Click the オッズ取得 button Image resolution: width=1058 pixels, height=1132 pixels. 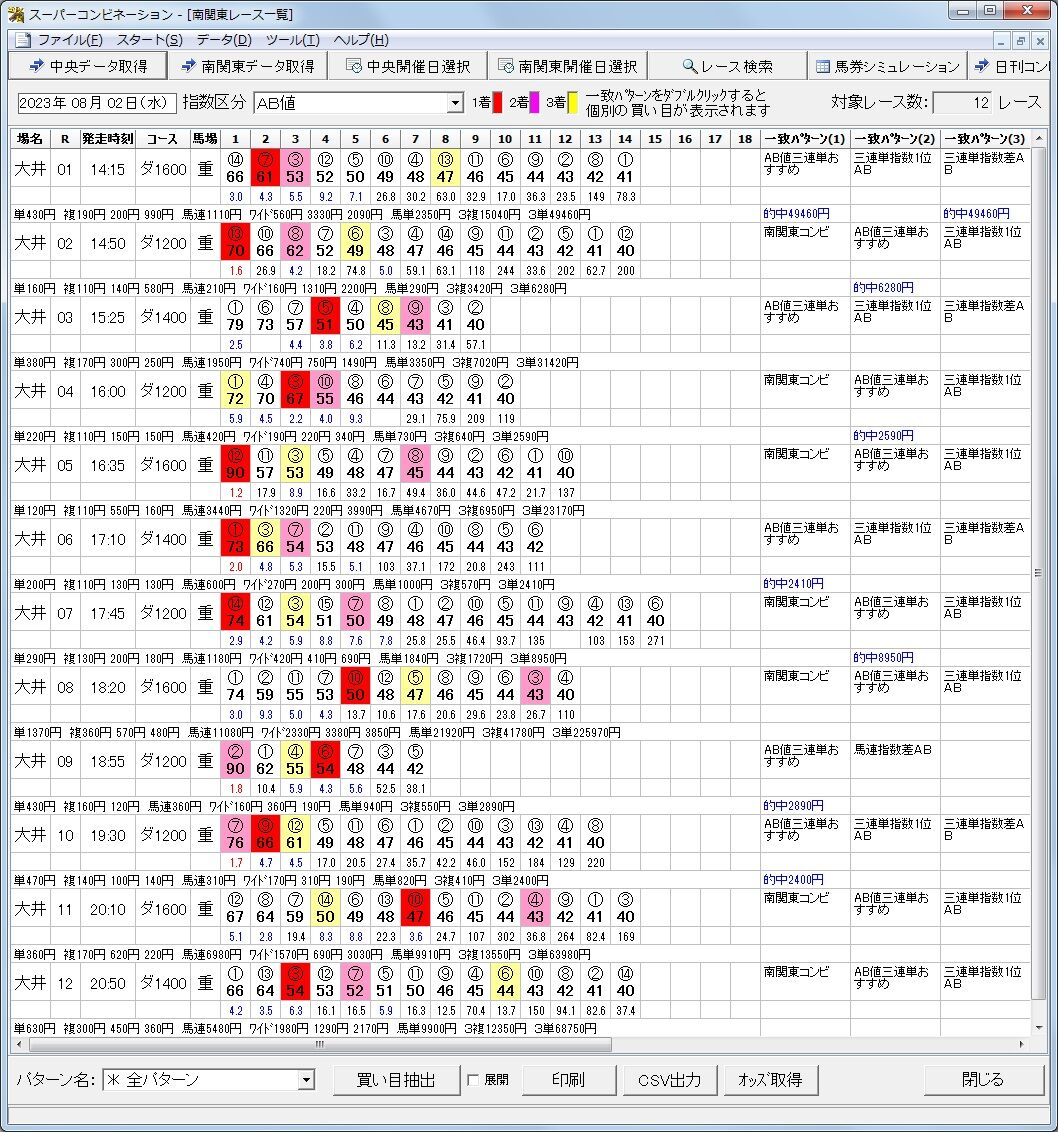[771, 1080]
